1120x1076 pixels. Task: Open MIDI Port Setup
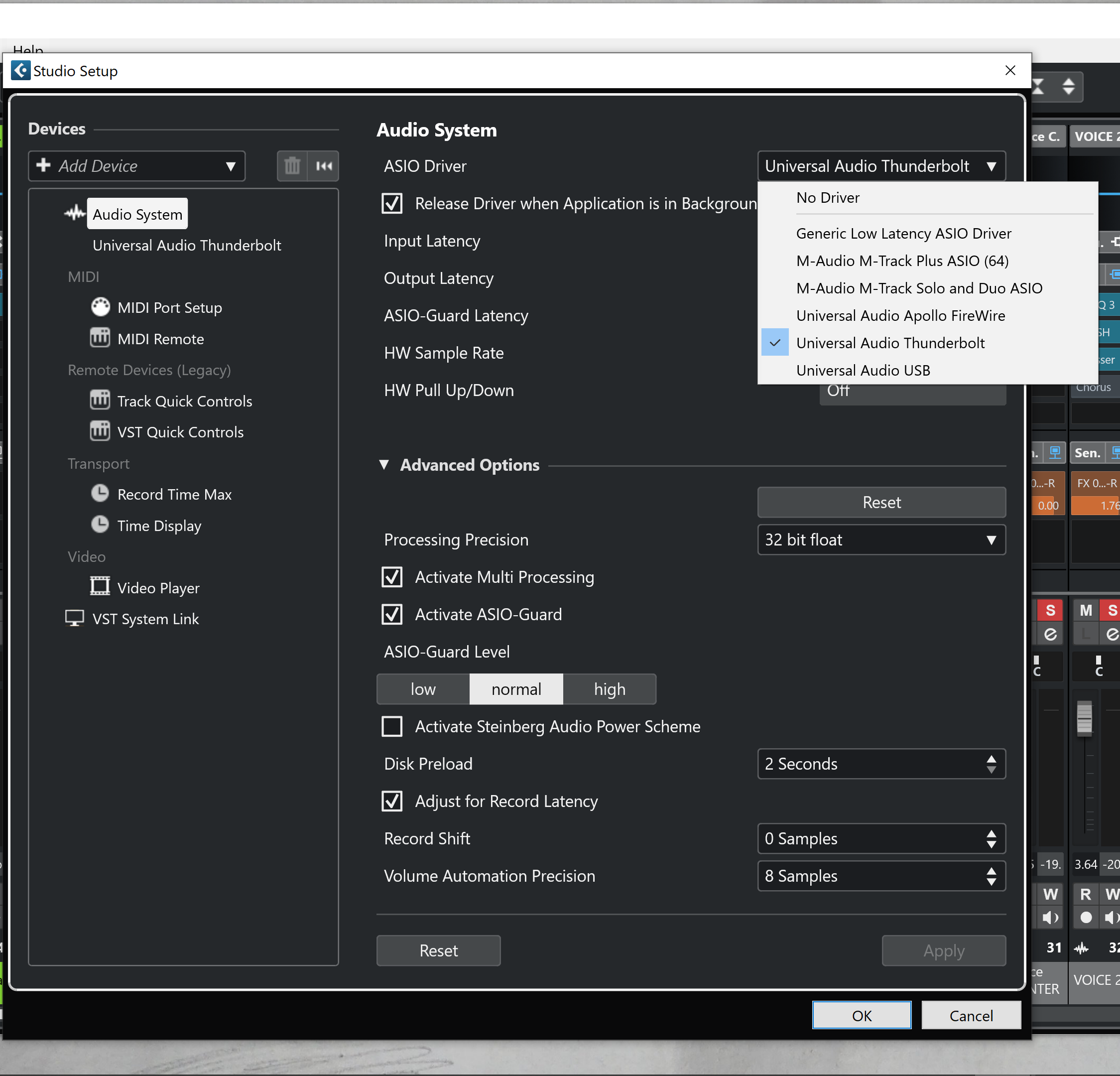(x=169, y=307)
